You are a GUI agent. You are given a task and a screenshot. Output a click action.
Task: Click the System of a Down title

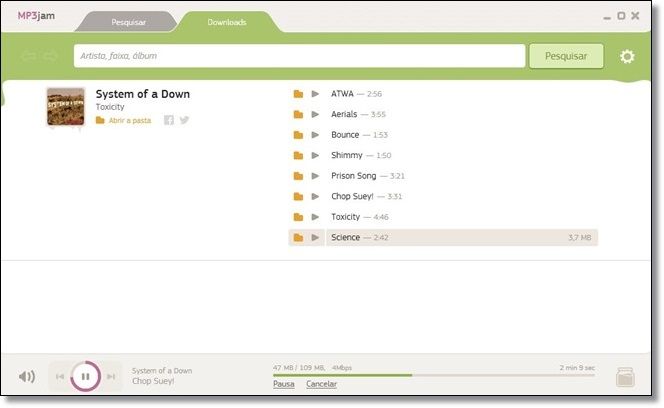(x=143, y=94)
